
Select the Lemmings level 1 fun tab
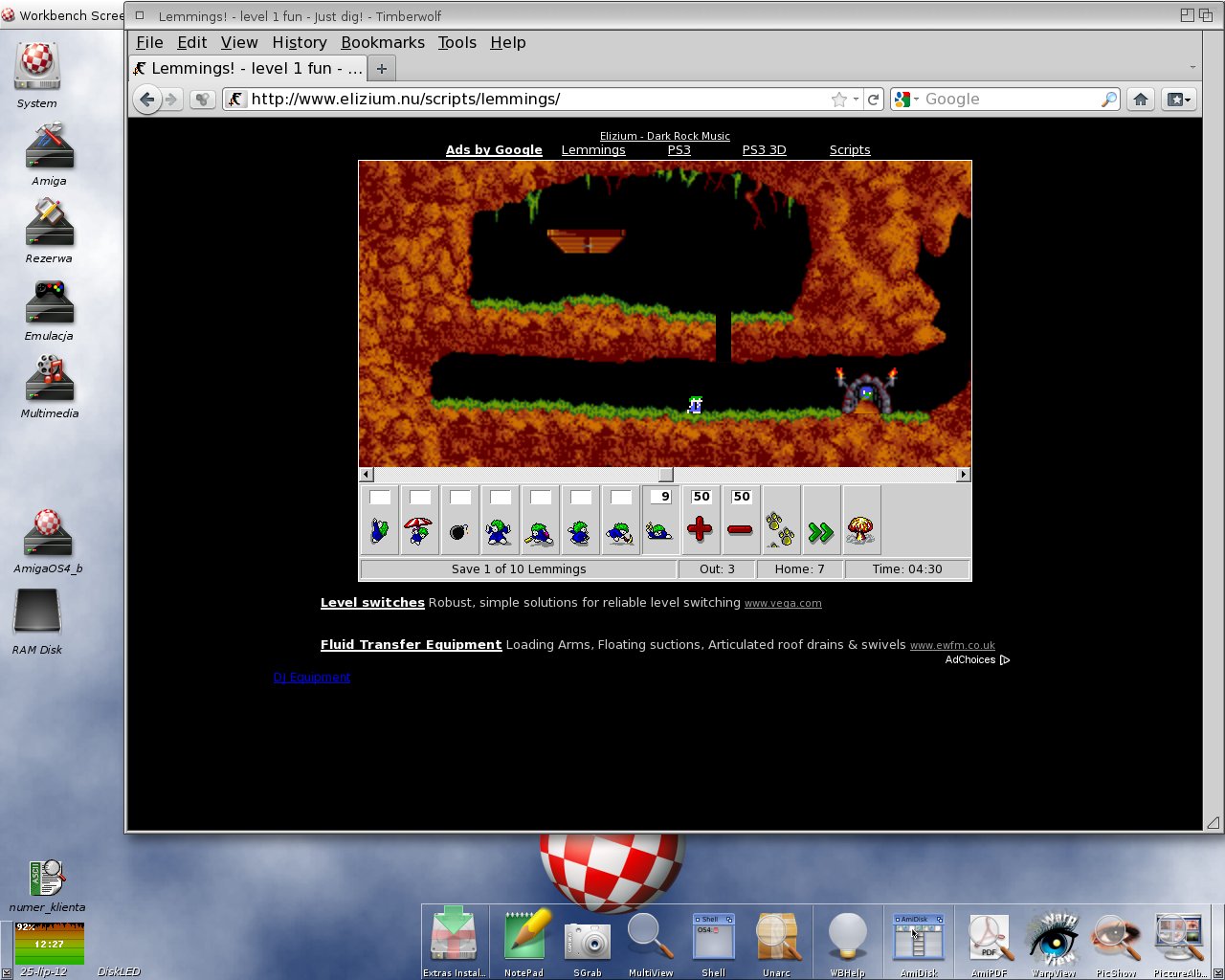coord(249,69)
